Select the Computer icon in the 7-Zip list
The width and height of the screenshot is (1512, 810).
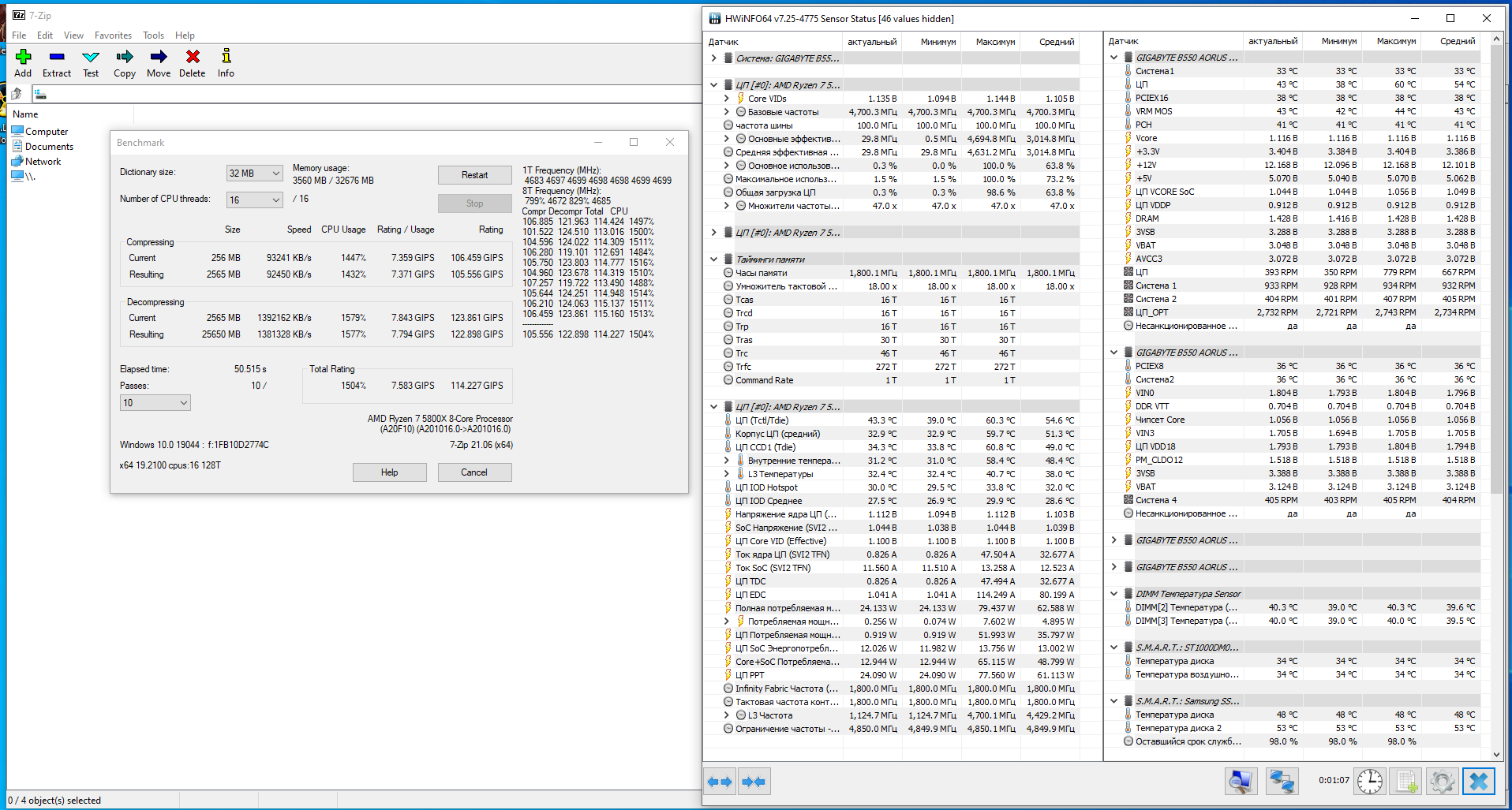click(x=17, y=131)
